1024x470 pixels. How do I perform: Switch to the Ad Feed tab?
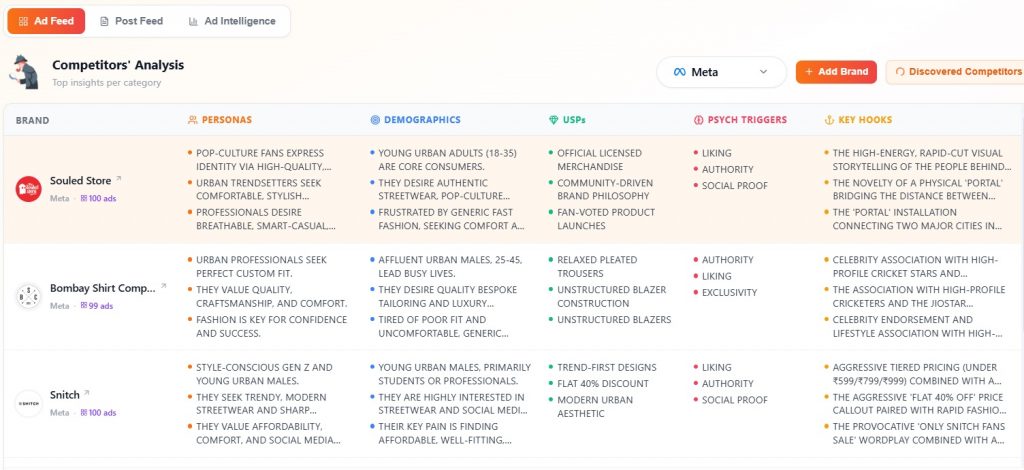[46, 21]
